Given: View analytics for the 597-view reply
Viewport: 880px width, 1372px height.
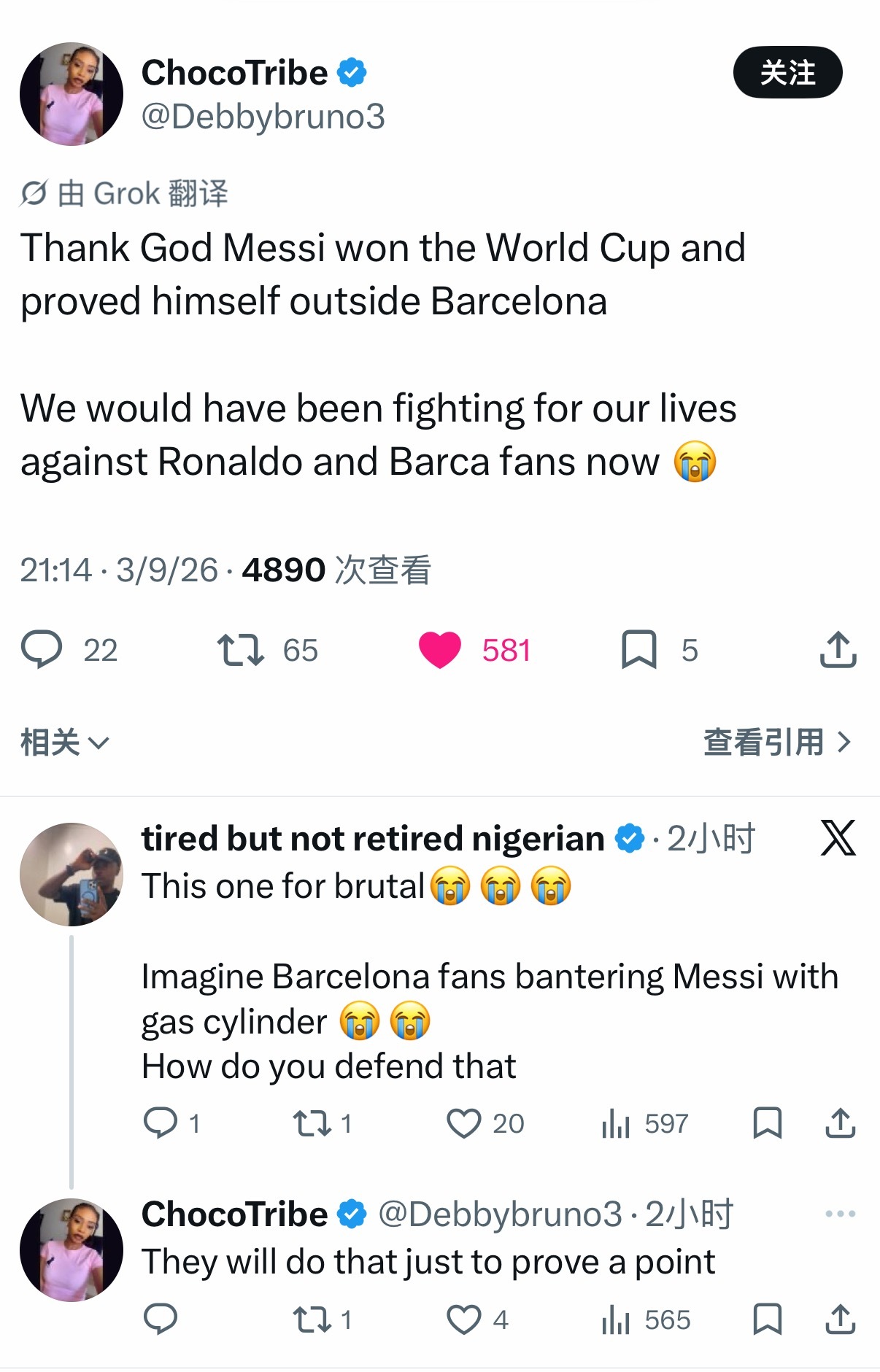Looking at the screenshot, I should 615,1123.
